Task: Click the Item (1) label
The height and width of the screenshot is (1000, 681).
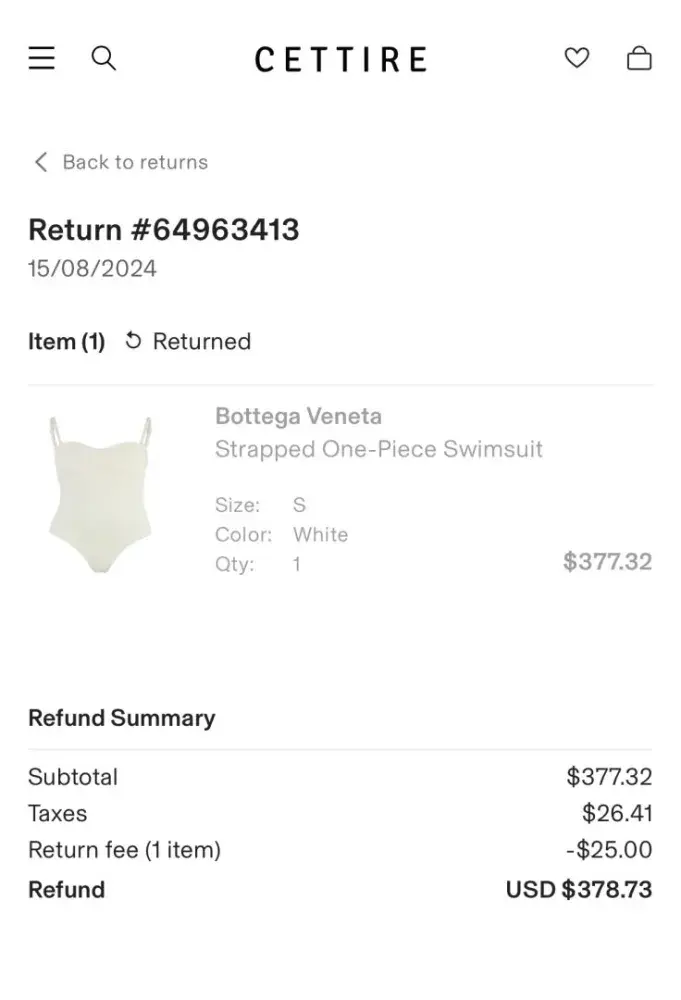Action: (66, 342)
